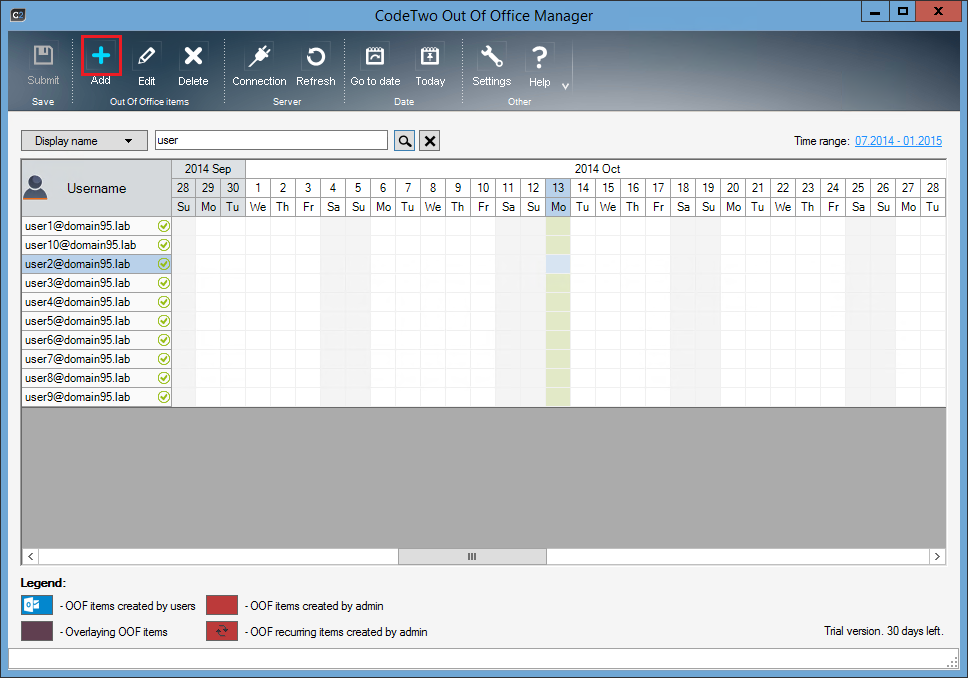Open the Display name filter dropdown
The height and width of the screenshot is (678, 968).
point(84,141)
